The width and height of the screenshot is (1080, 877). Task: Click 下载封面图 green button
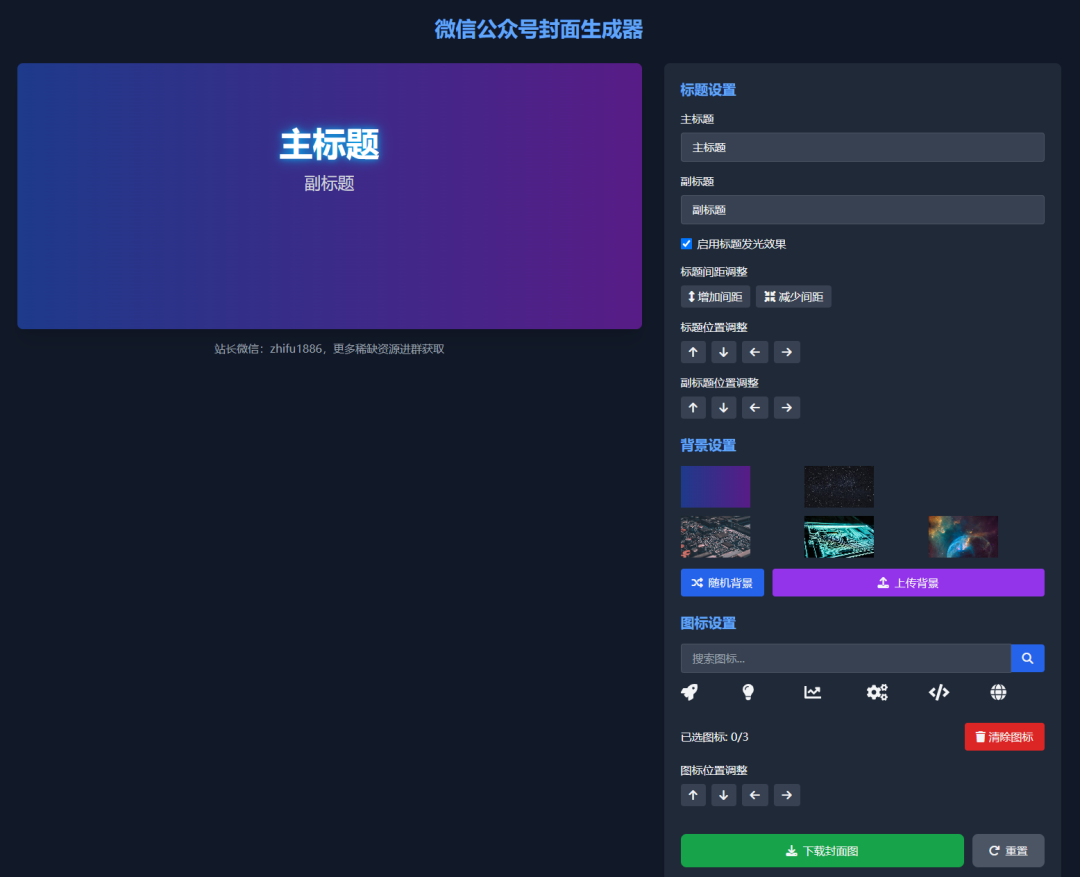point(822,851)
